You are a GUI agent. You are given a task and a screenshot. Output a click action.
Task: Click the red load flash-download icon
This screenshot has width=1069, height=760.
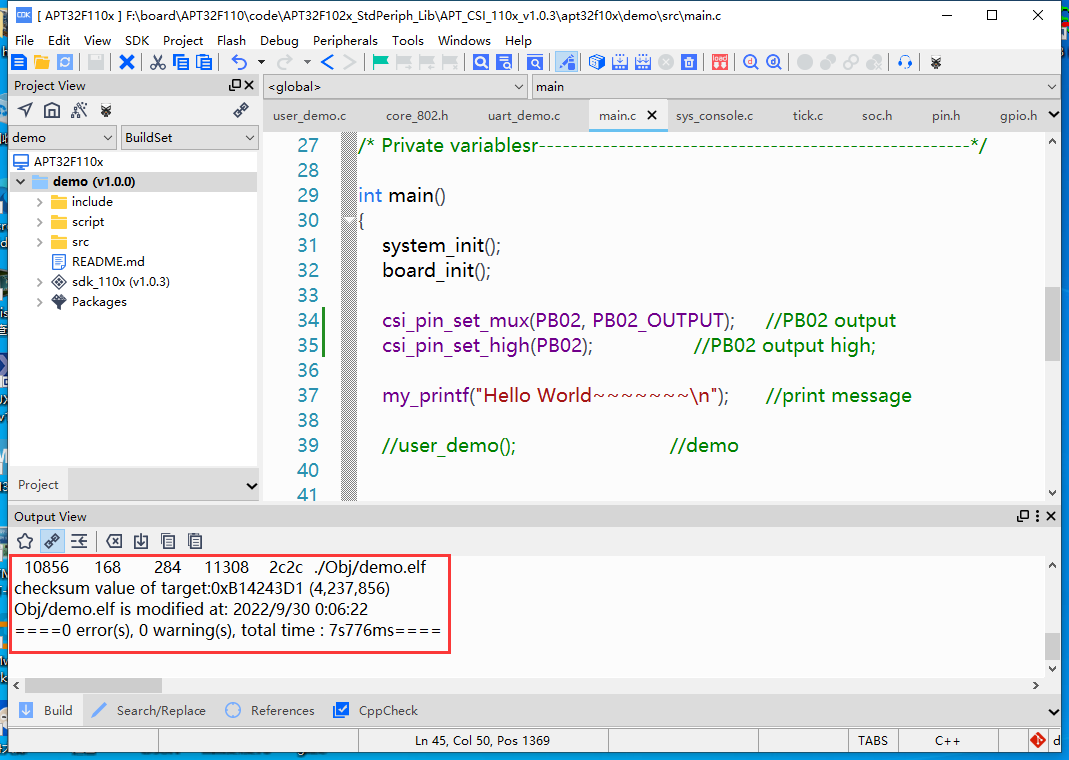pos(719,62)
